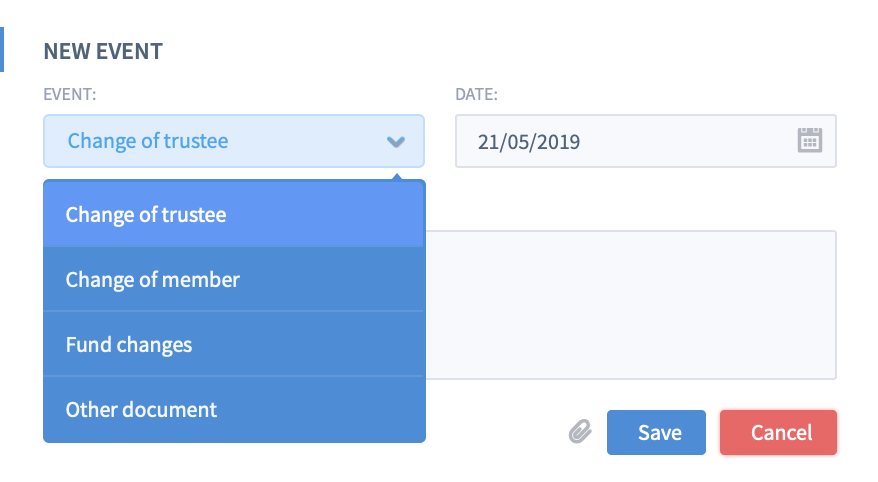This screenshot has width=878, height=482.
Task: Click the DATE: field label
Action: pos(477,94)
